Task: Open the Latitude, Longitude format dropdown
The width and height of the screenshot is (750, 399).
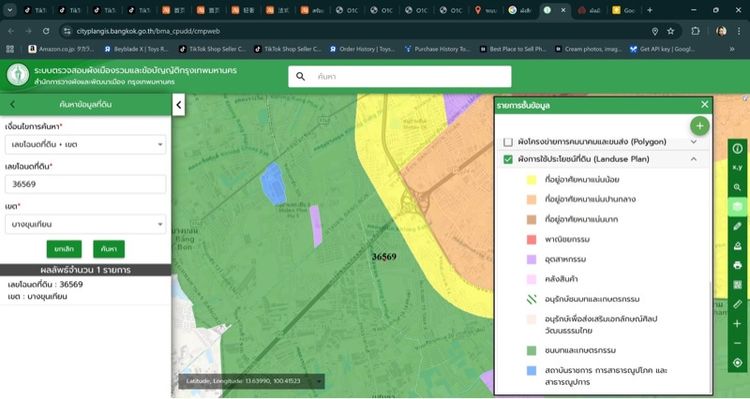Action: tap(319, 381)
